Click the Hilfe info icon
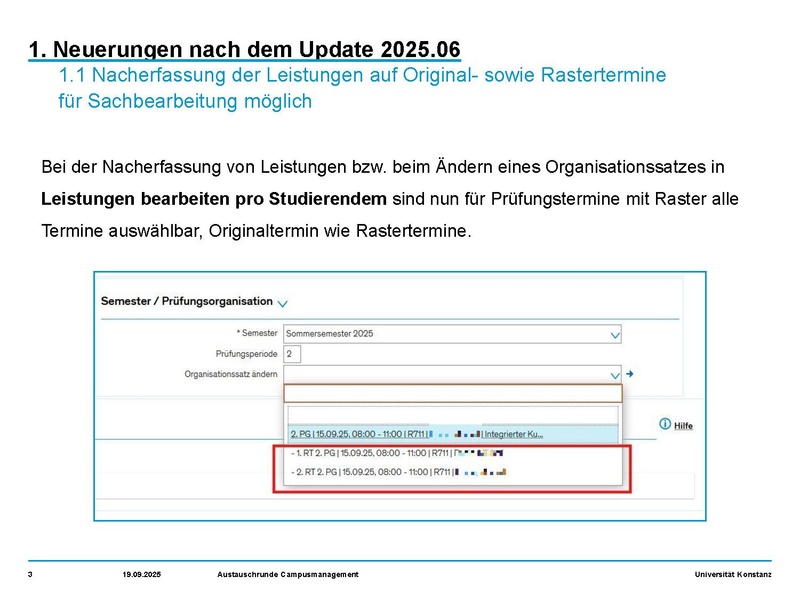 [x=665, y=424]
